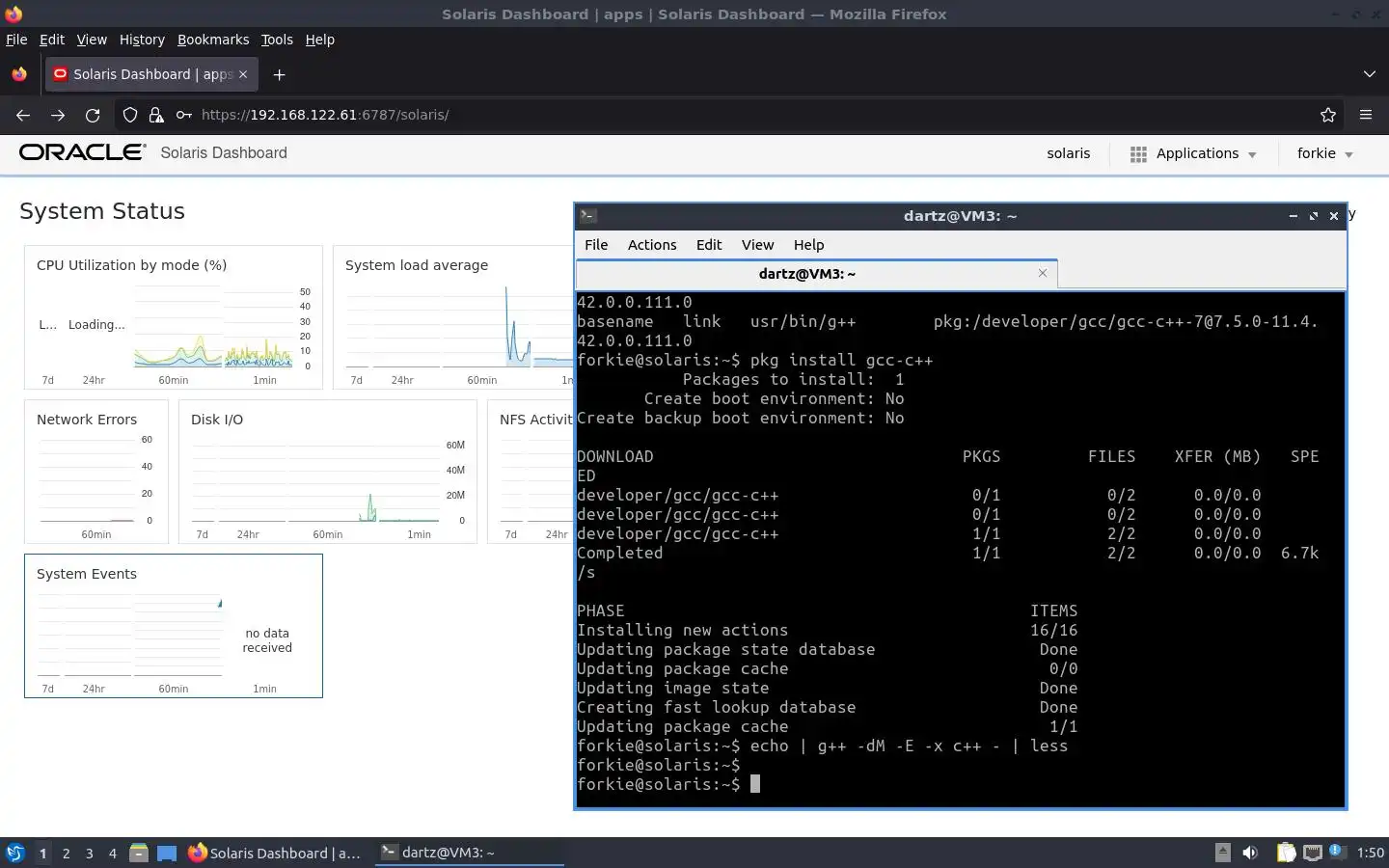Open the Firefox hamburger menu

tap(1366, 115)
